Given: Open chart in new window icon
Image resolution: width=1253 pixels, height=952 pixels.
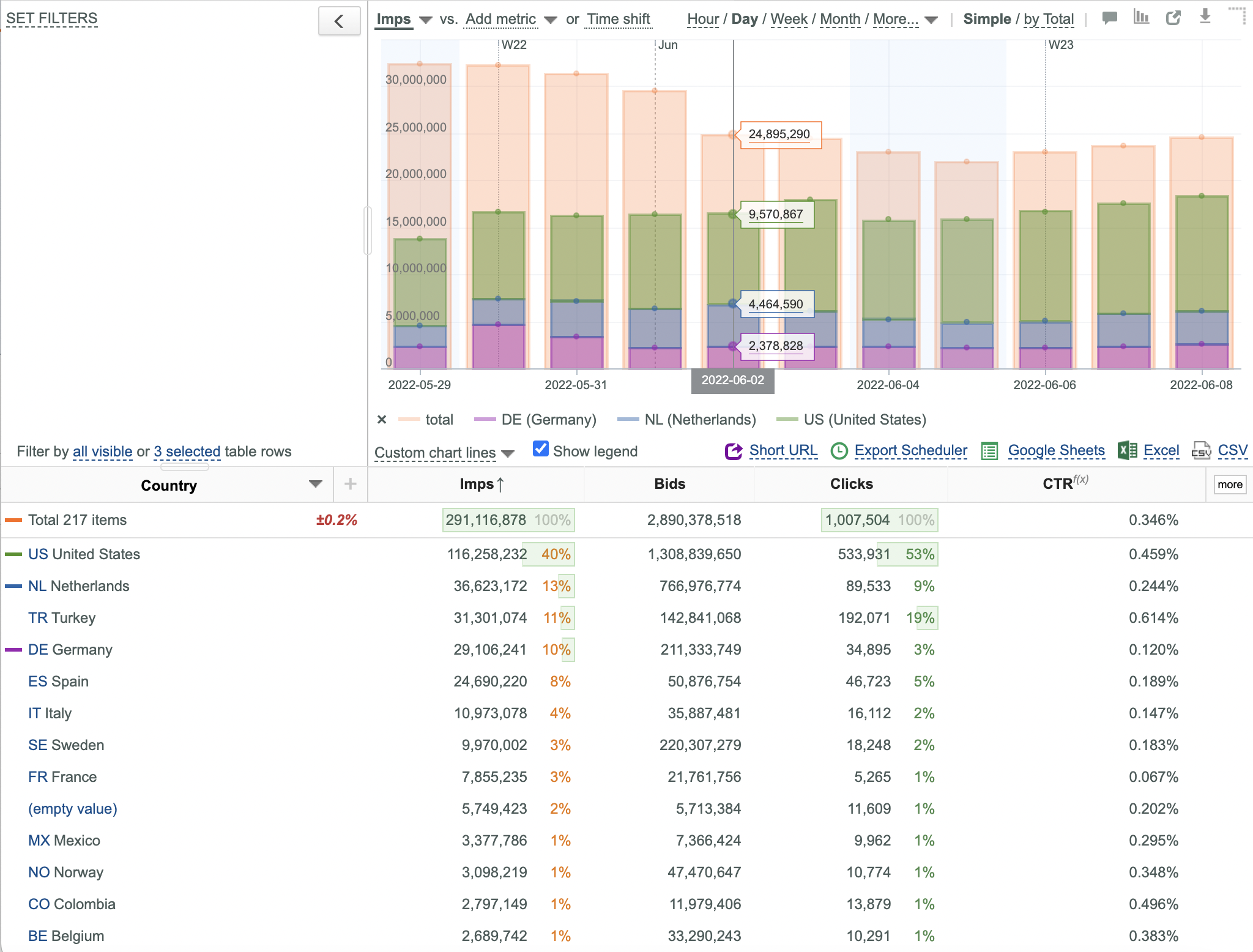Looking at the screenshot, I should pyautogui.click(x=1173, y=18).
